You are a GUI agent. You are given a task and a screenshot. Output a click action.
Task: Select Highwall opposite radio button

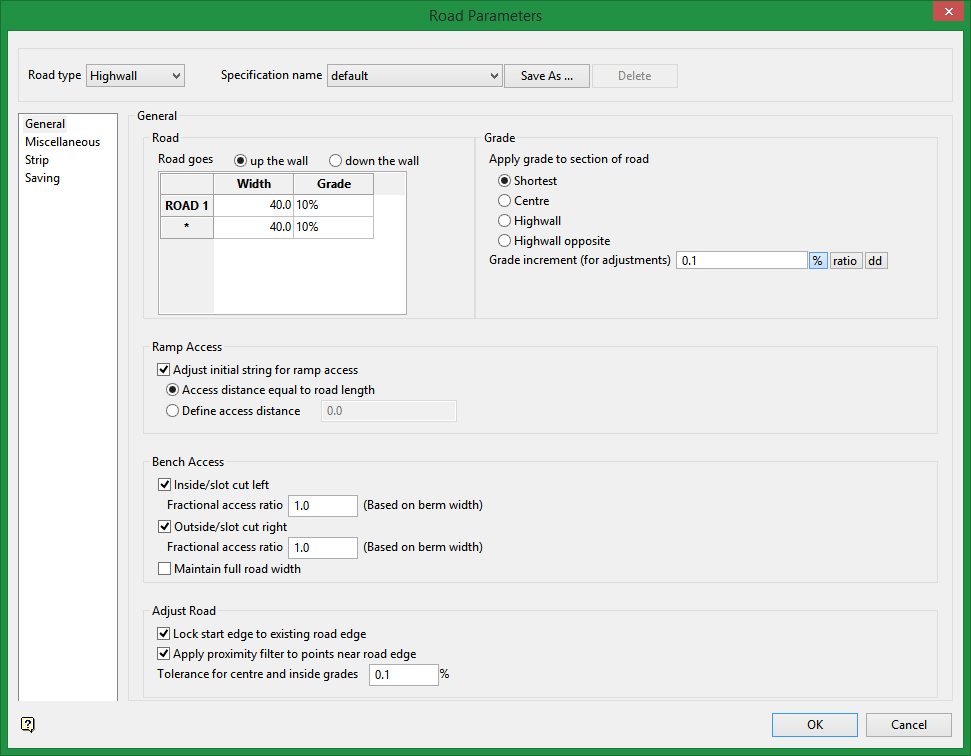(x=505, y=241)
